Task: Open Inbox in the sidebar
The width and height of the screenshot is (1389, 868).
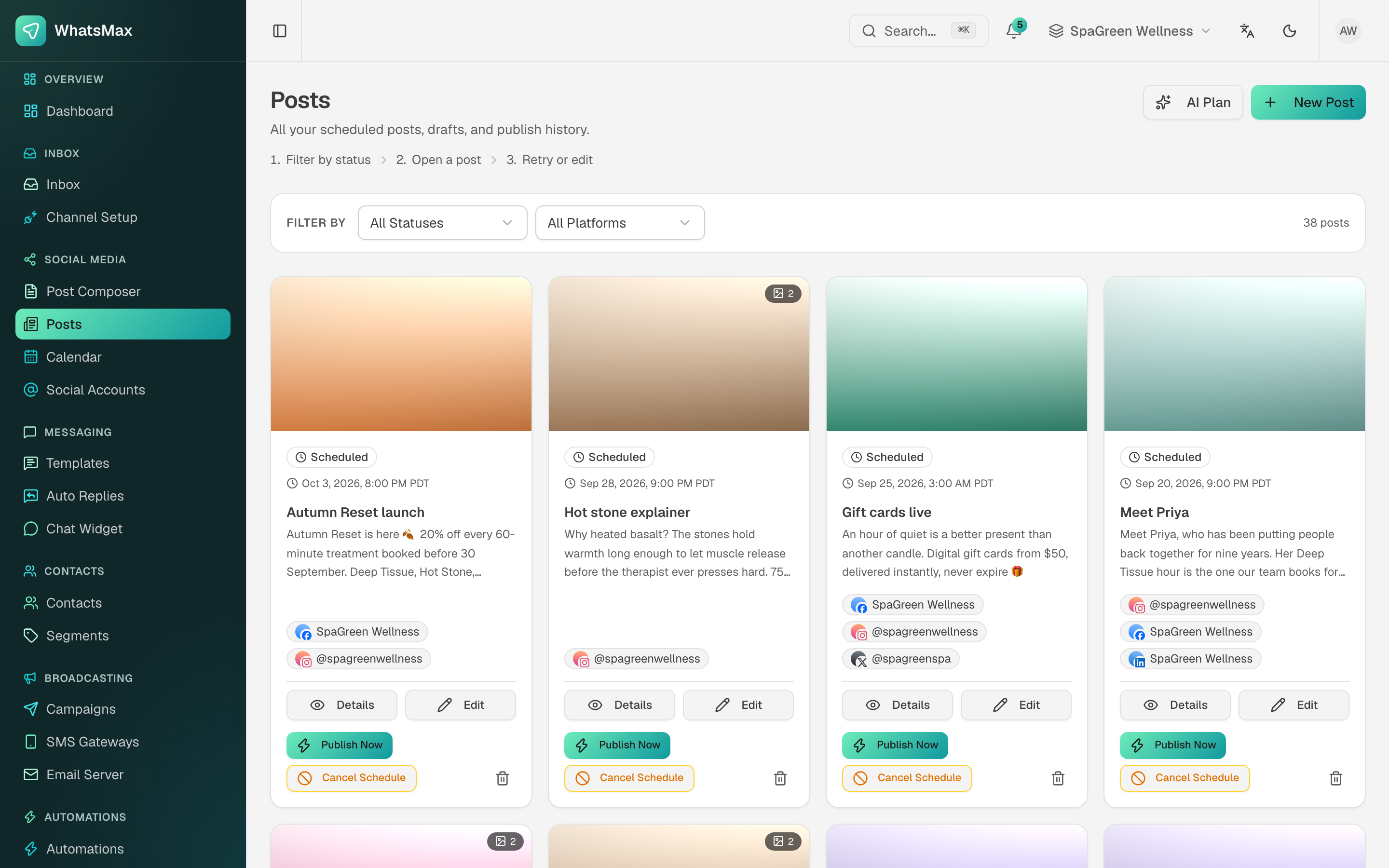Action: tap(123, 184)
